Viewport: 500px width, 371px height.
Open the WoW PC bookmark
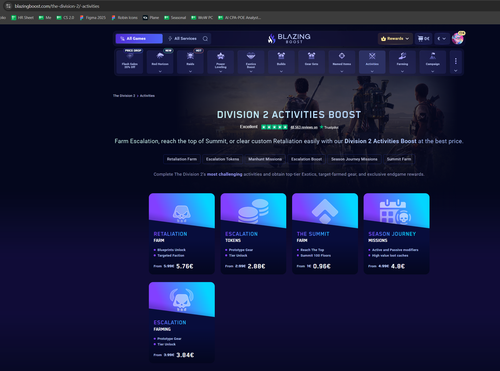tap(202, 18)
